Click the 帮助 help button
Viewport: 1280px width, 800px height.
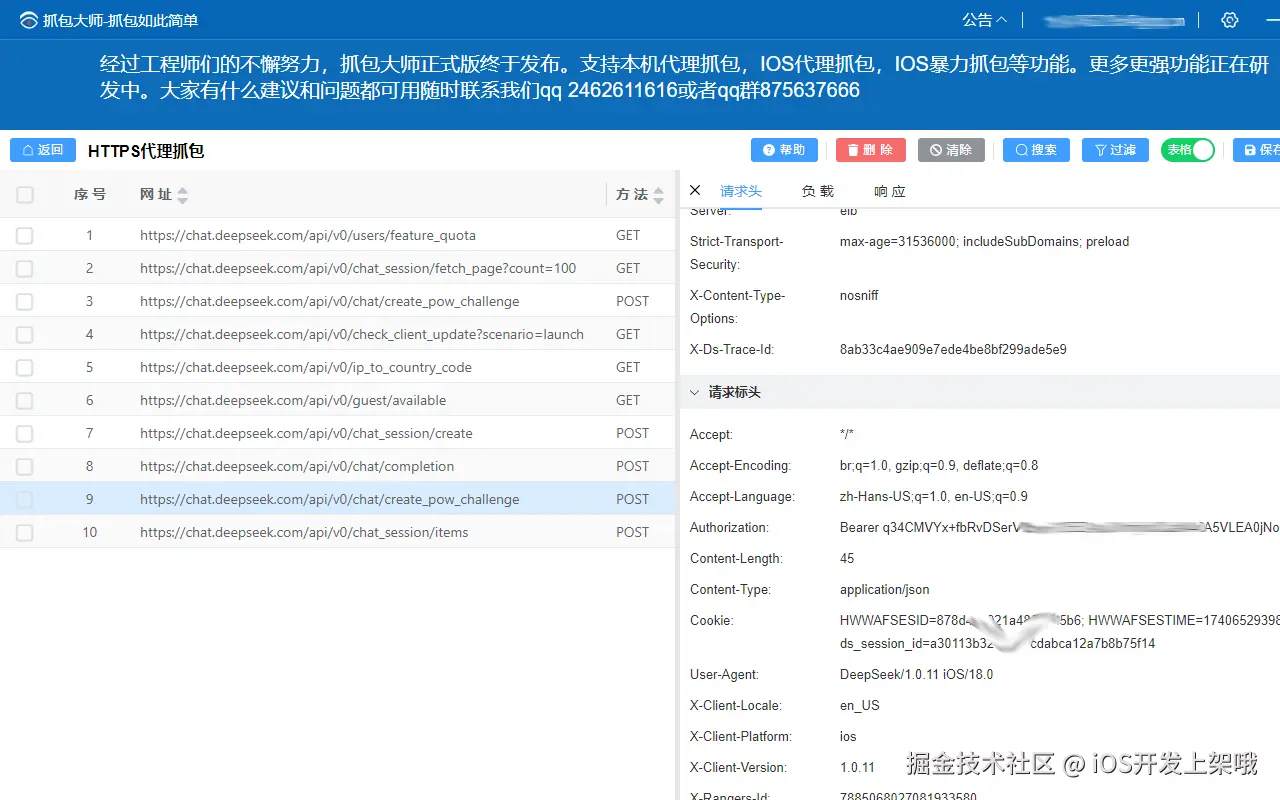click(x=784, y=150)
